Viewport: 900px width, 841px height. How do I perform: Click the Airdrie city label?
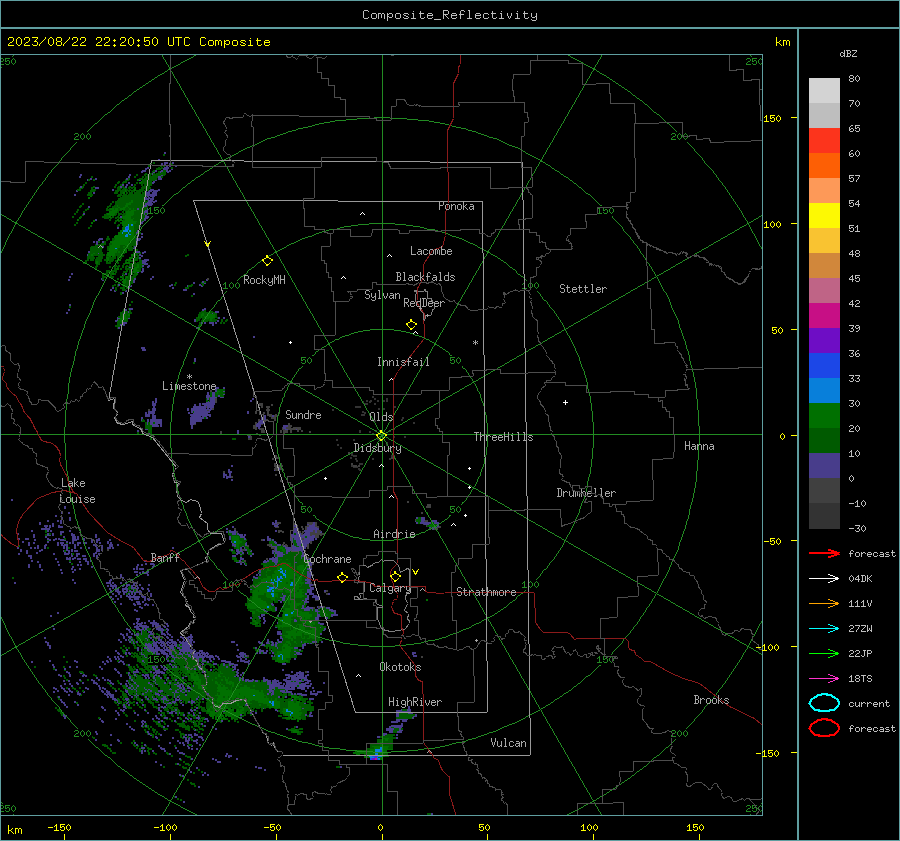pyautogui.click(x=394, y=534)
